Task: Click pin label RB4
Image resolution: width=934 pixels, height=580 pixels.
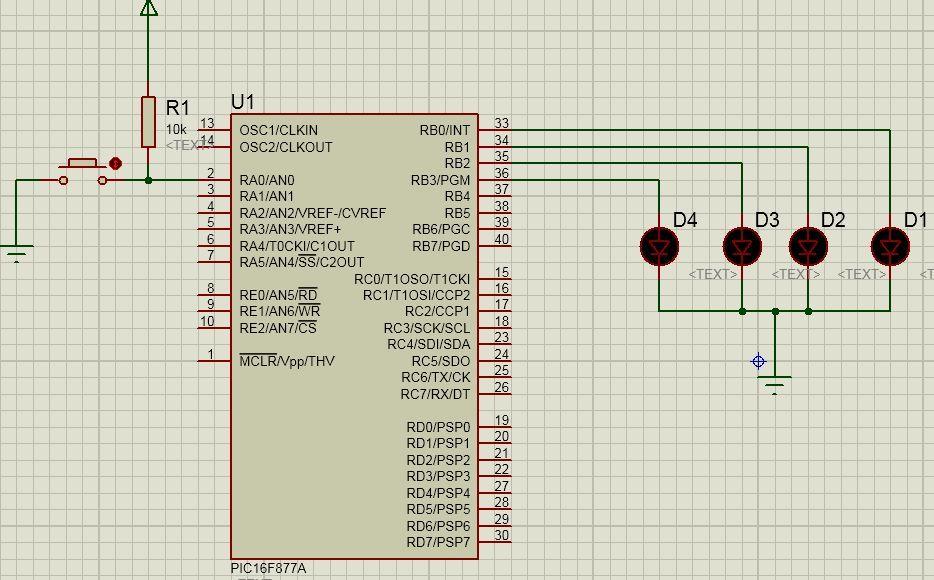Action: click(x=457, y=196)
